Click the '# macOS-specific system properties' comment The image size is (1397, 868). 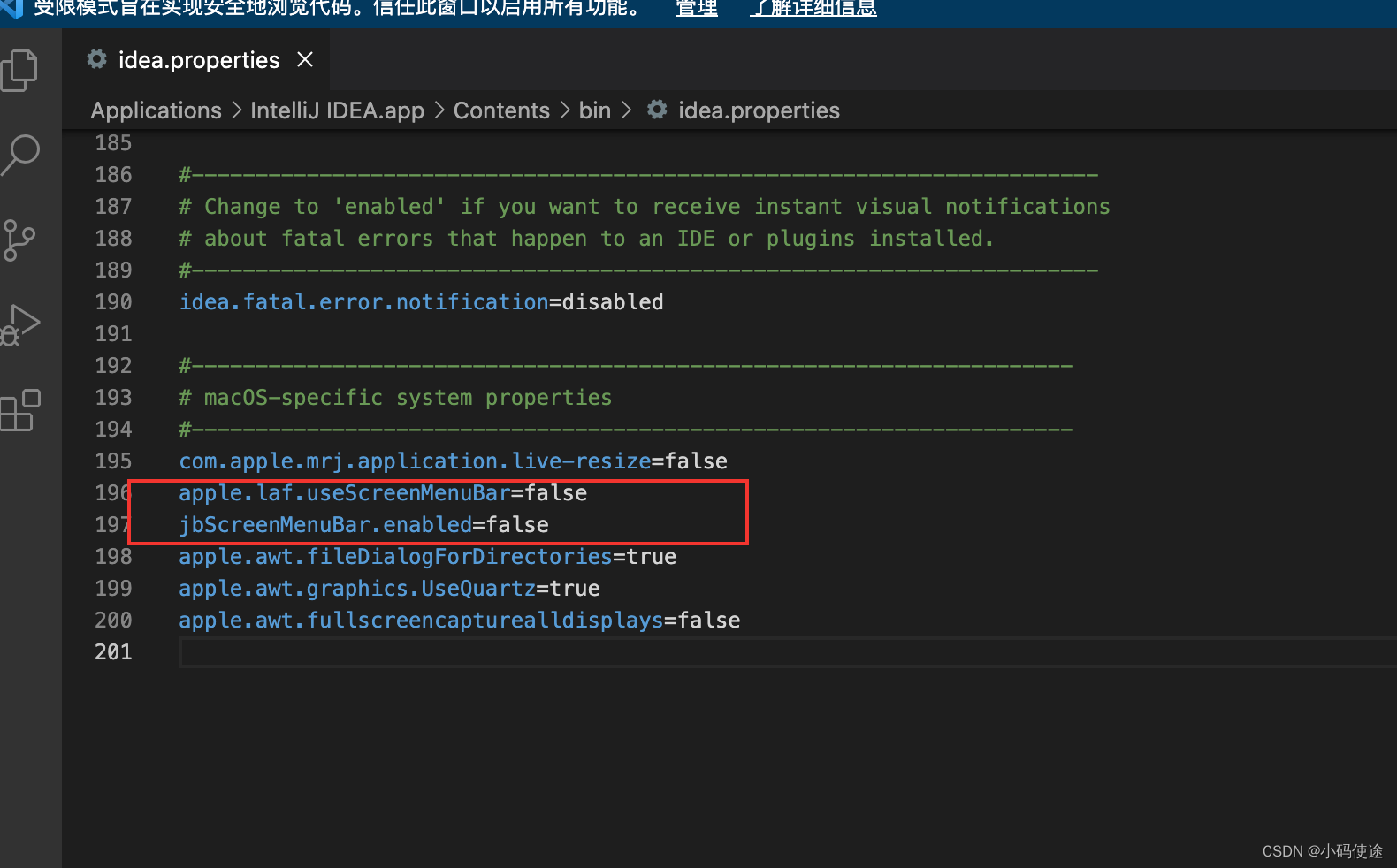pos(395,398)
